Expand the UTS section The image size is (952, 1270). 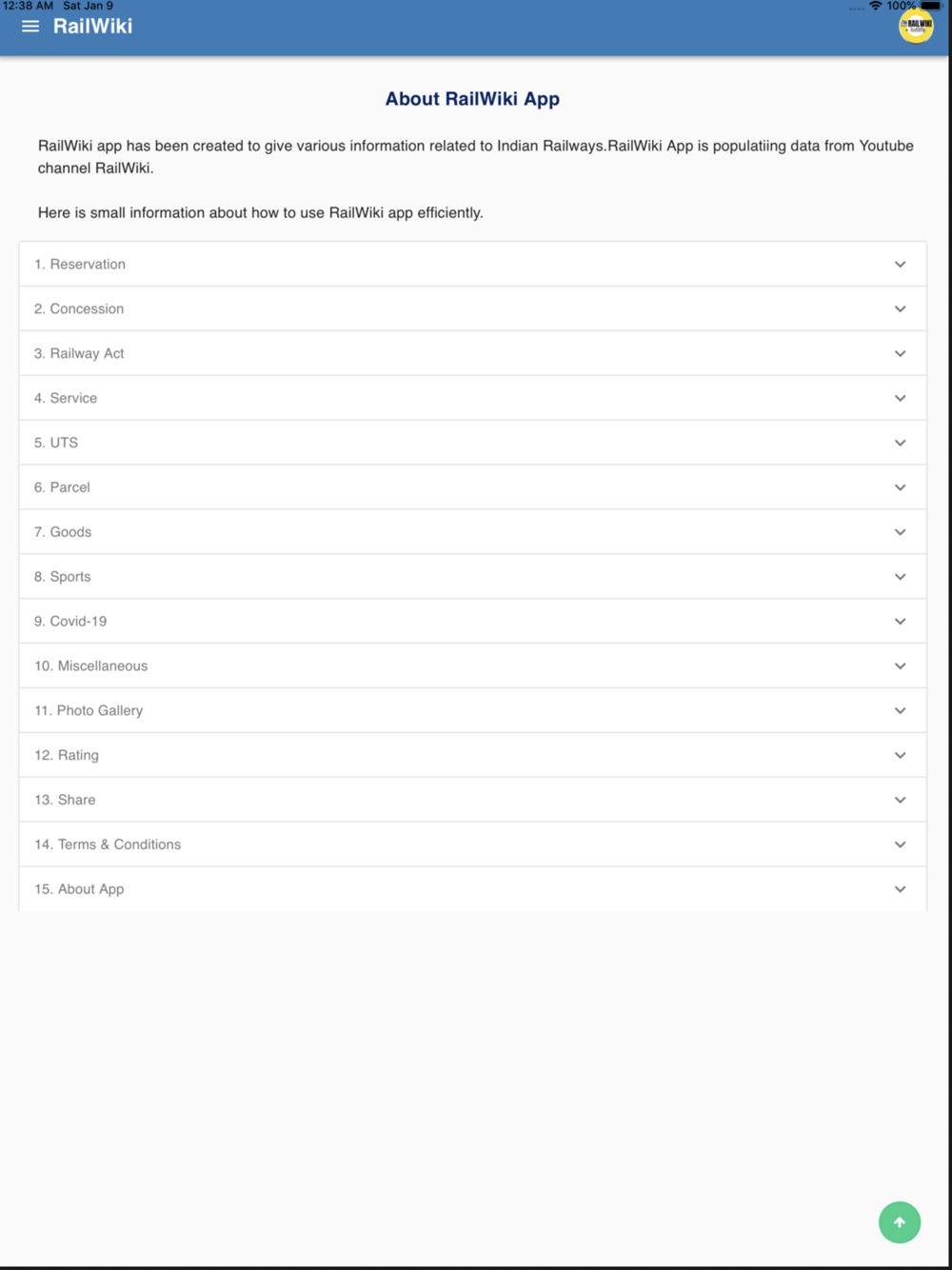[x=472, y=443]
